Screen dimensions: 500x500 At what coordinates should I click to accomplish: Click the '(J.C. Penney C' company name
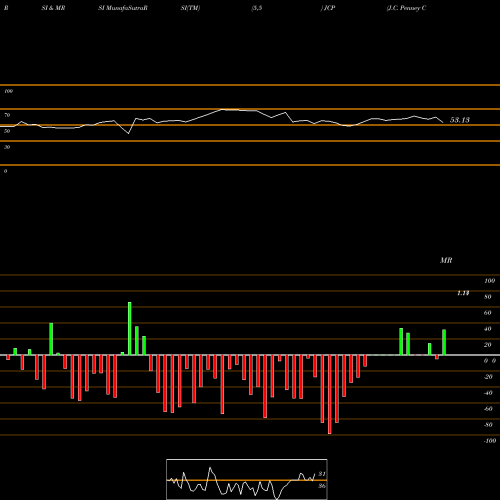[406, 8]
